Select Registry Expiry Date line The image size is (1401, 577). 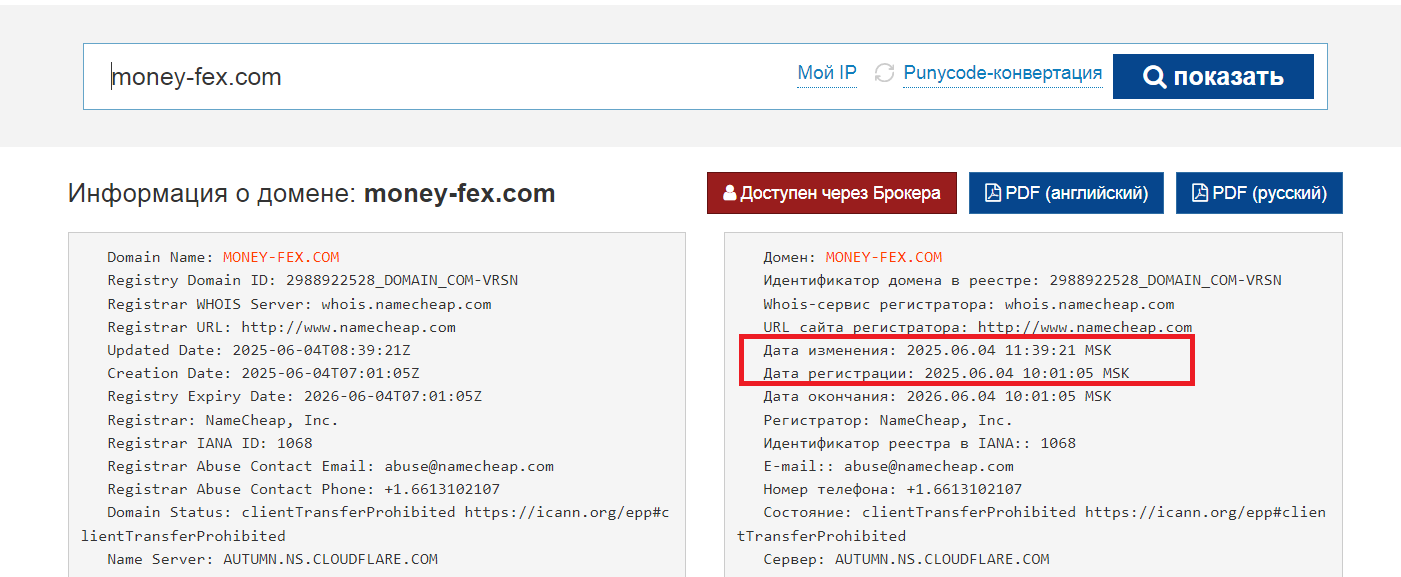point(294,396)
